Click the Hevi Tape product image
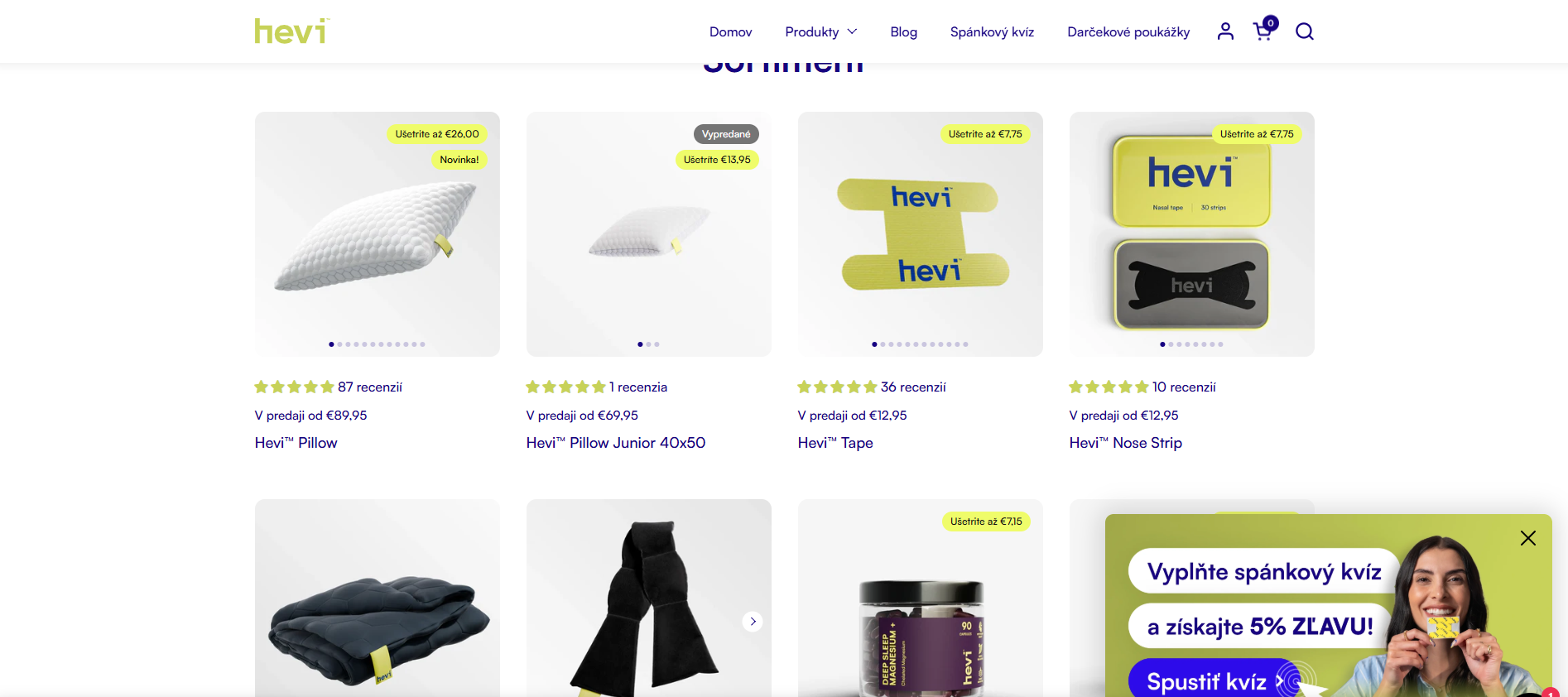The height and width of the screenshot is (697, 1568). point(921,234)
